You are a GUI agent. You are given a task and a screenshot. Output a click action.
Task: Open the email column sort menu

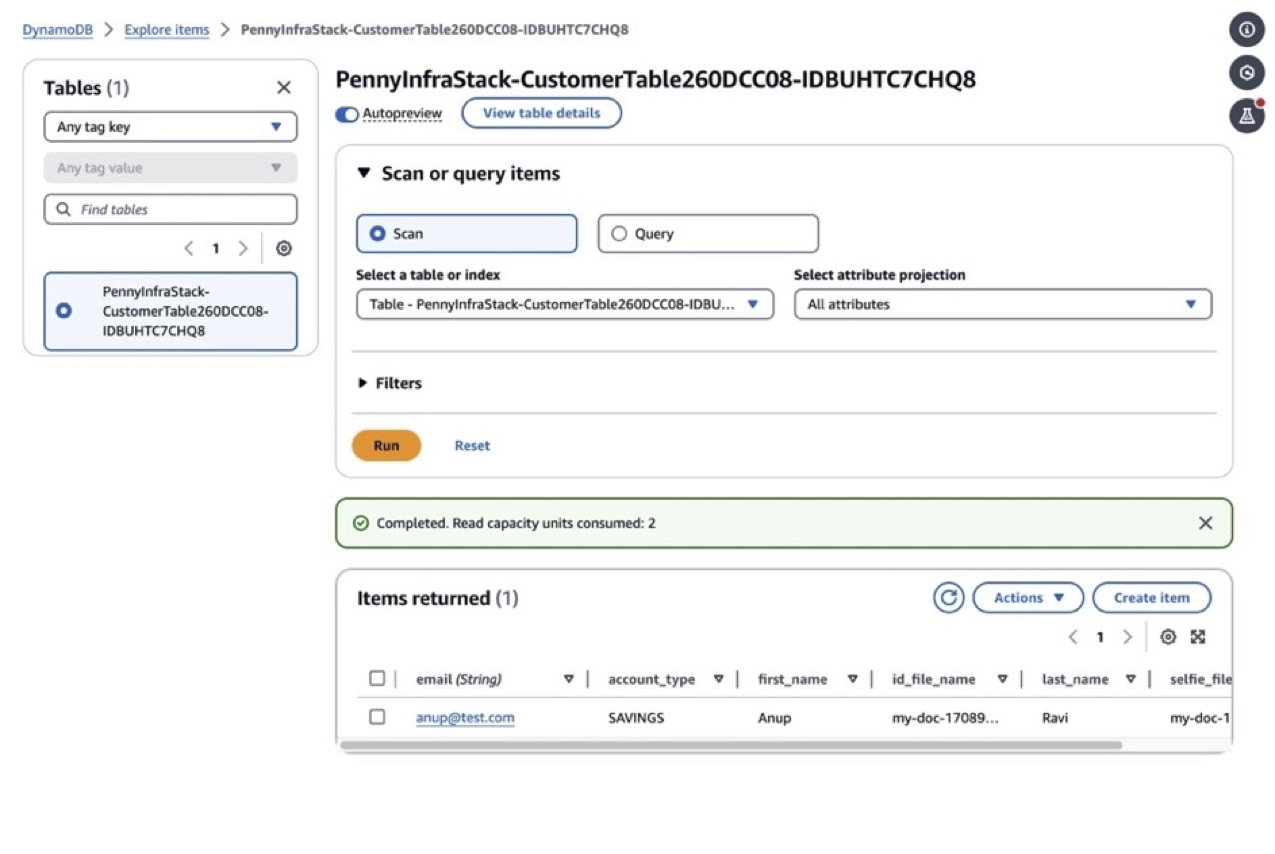[569, 678]
